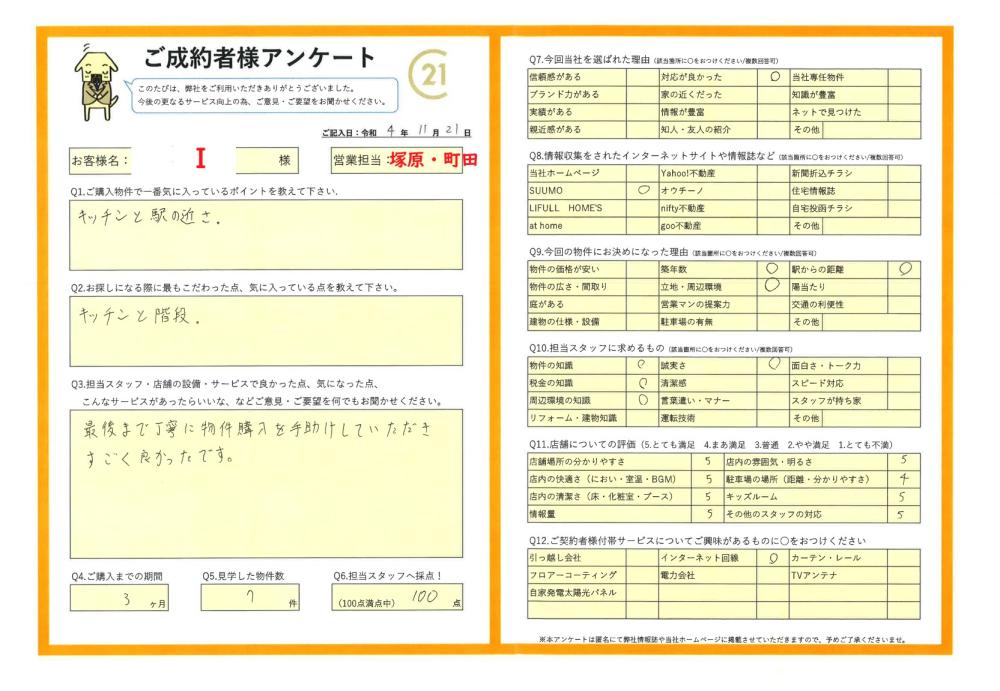
Task: Click the Q1 answer box
Action: click(x=266, y=235)
